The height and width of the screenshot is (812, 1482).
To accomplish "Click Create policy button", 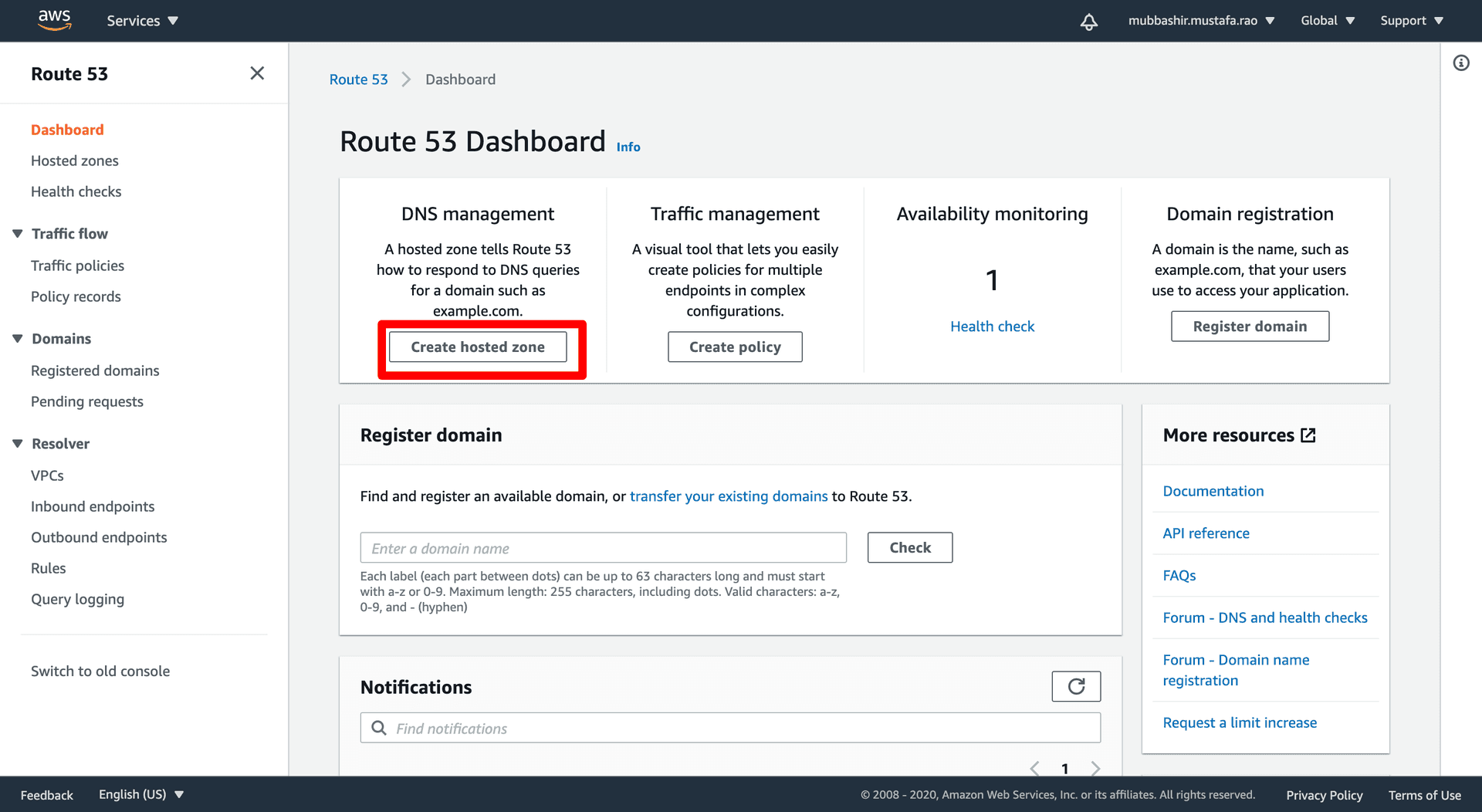I will (x=735, y=347).
